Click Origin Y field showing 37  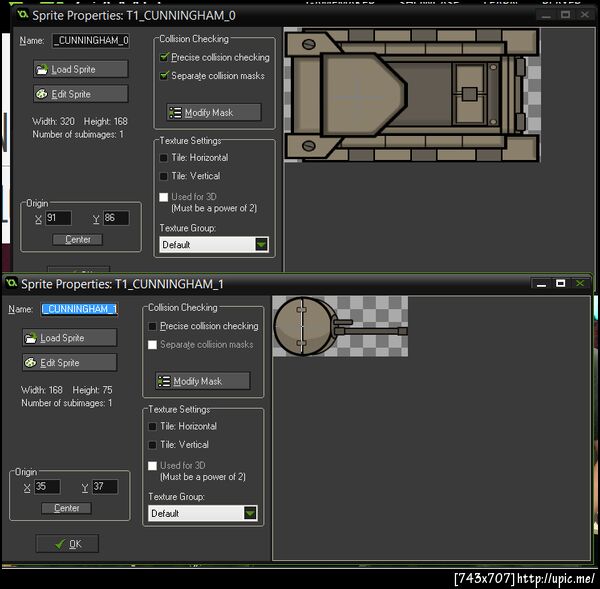coord(105,487)
